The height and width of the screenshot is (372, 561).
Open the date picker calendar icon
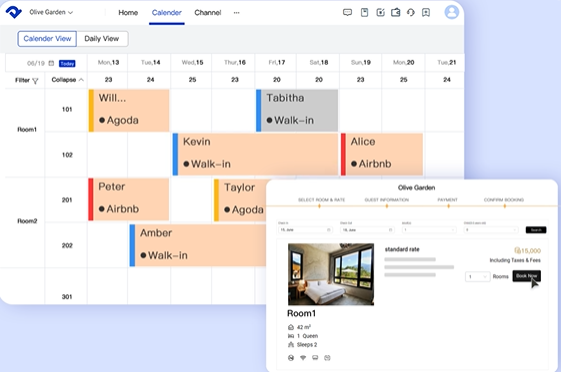coord(51,63)
